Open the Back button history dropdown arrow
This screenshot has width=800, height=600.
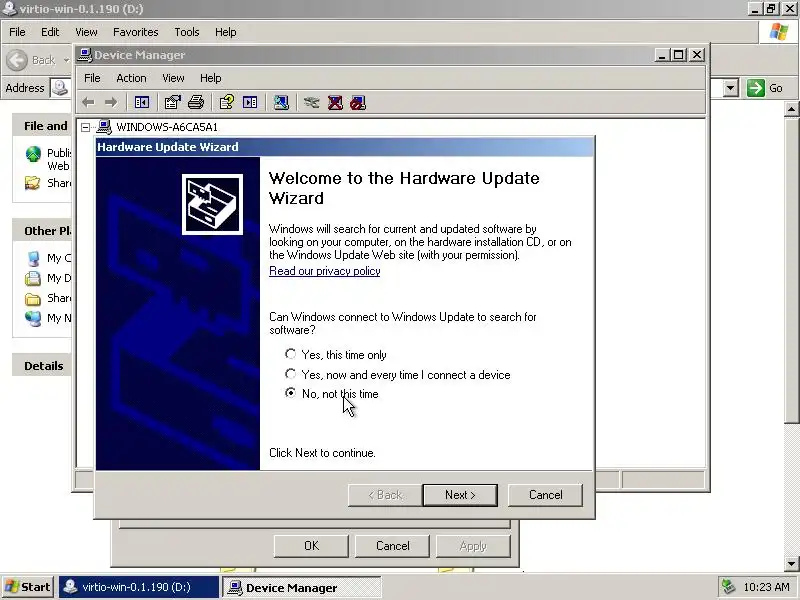(66, 60)
